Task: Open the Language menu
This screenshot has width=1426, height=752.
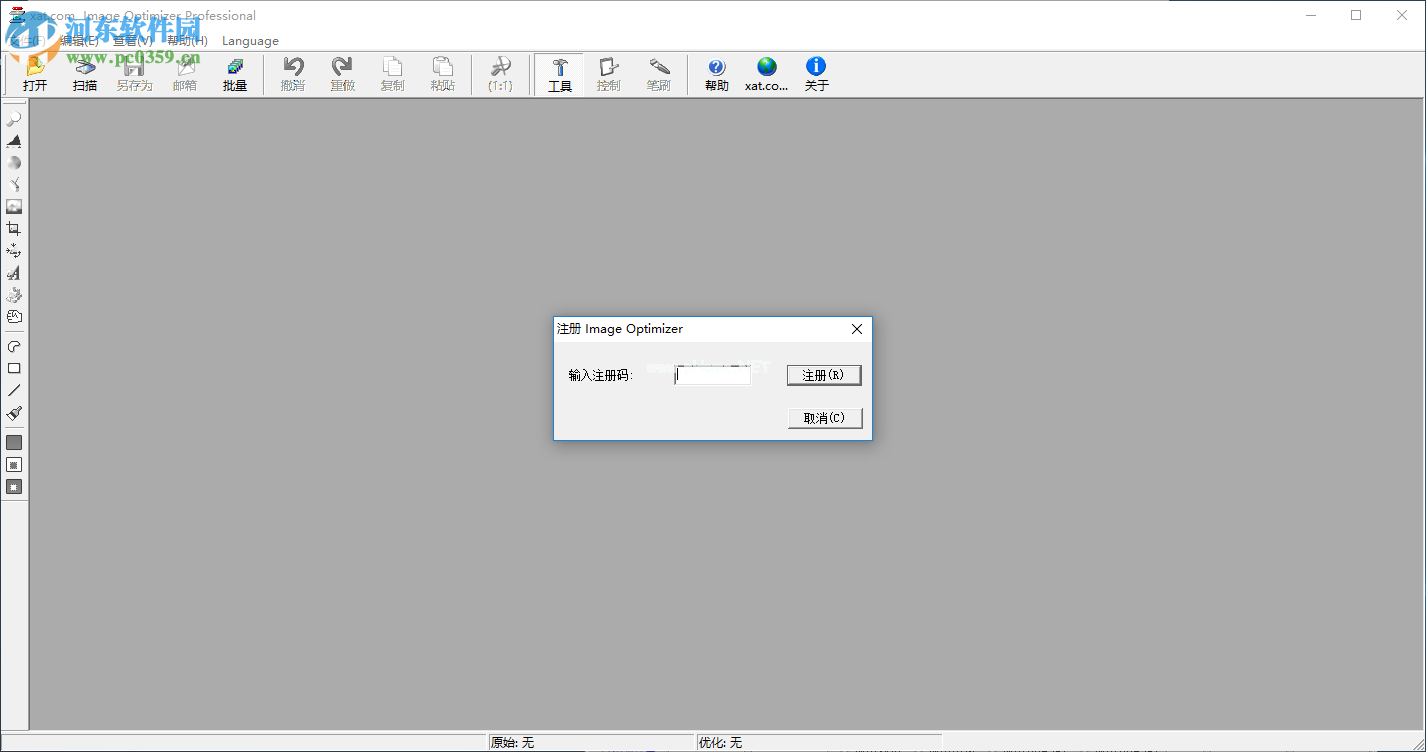Action: point(250,41)
